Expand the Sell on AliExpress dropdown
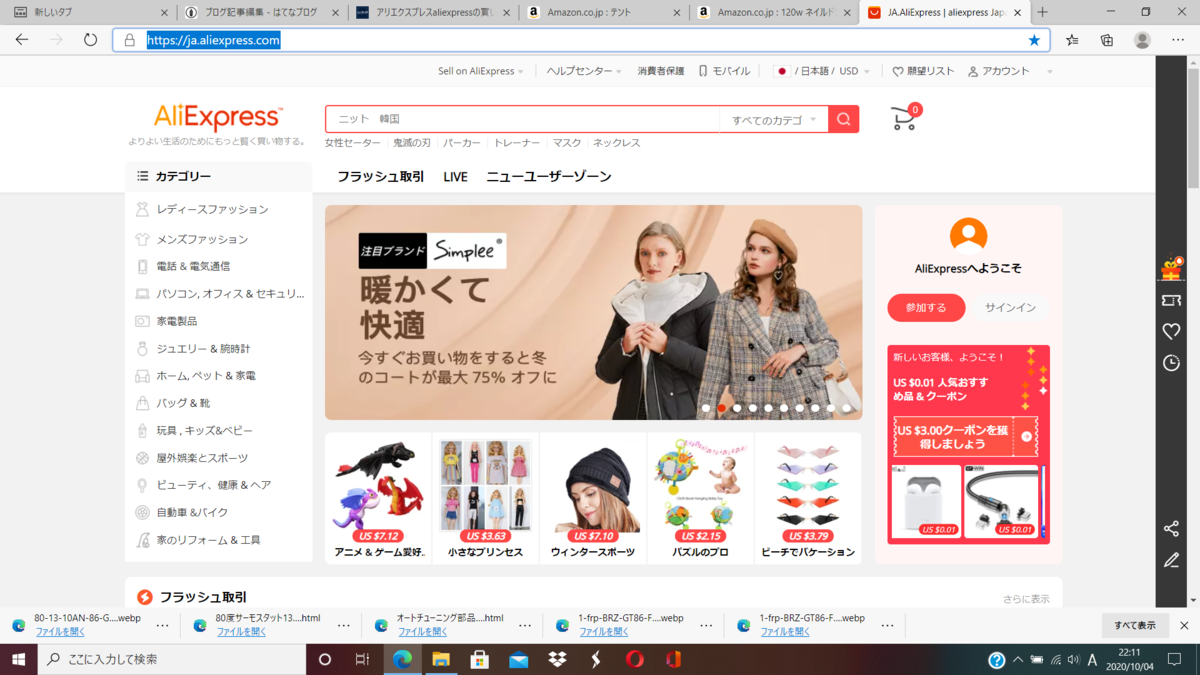1200x675 pixels. point(481,71)
